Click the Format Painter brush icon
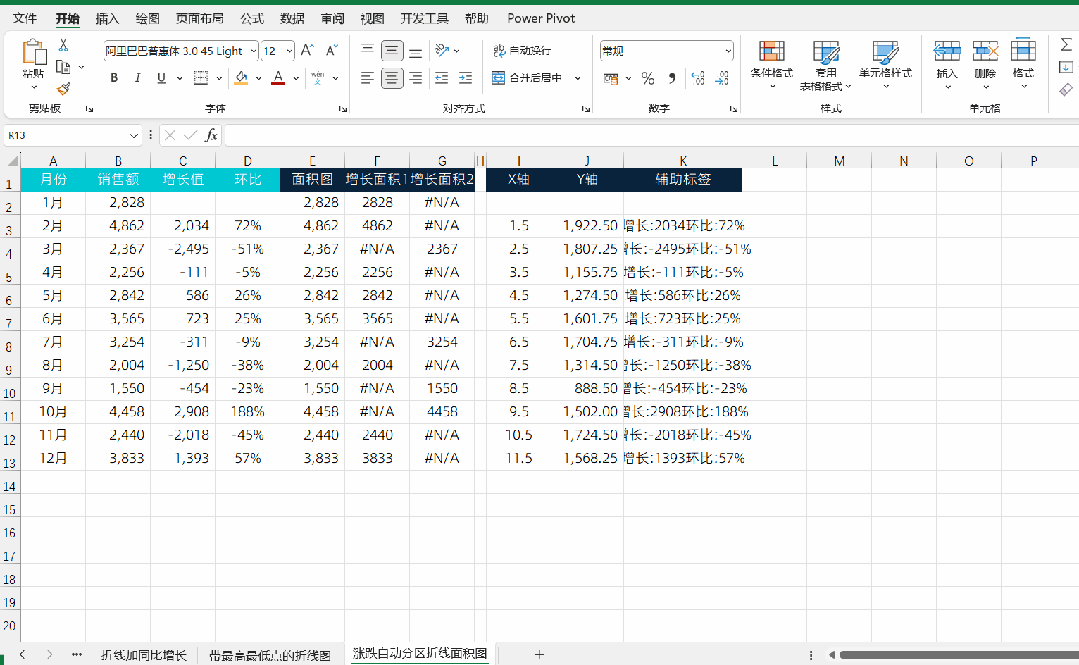The height and width of the screenshot is (665, 1079). (x=63, y=88)
